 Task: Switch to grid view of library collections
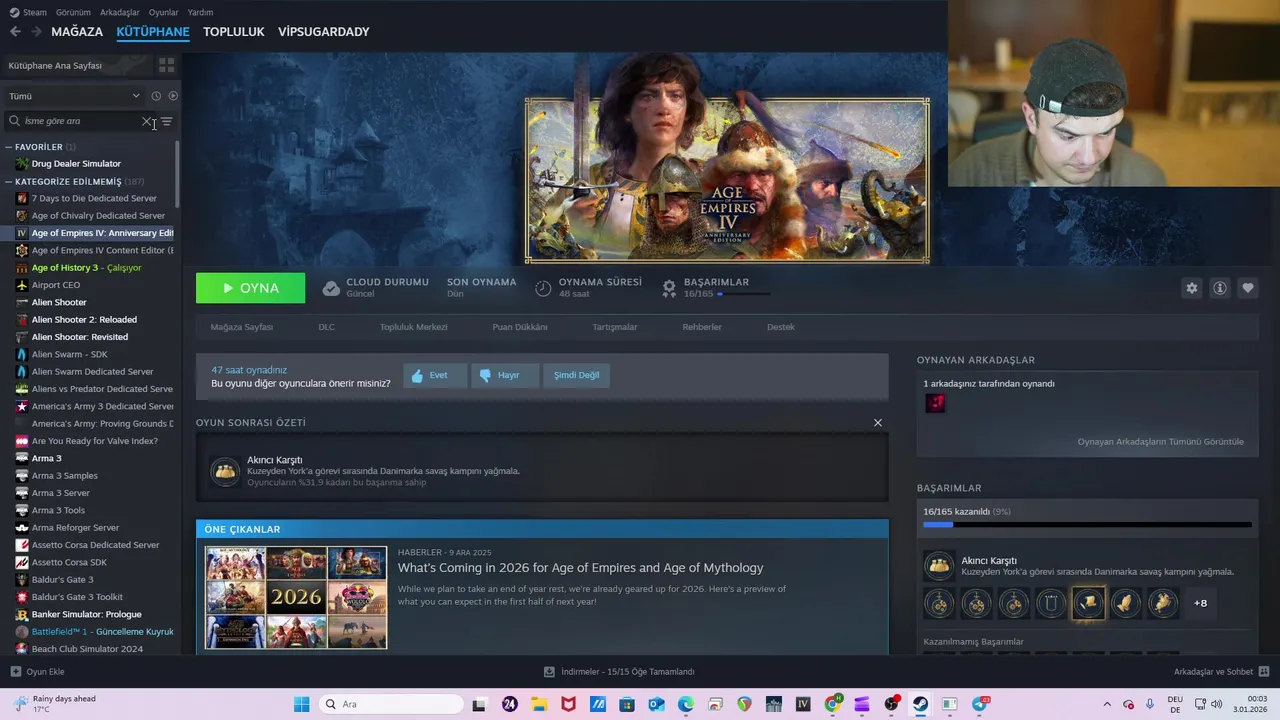166,65
